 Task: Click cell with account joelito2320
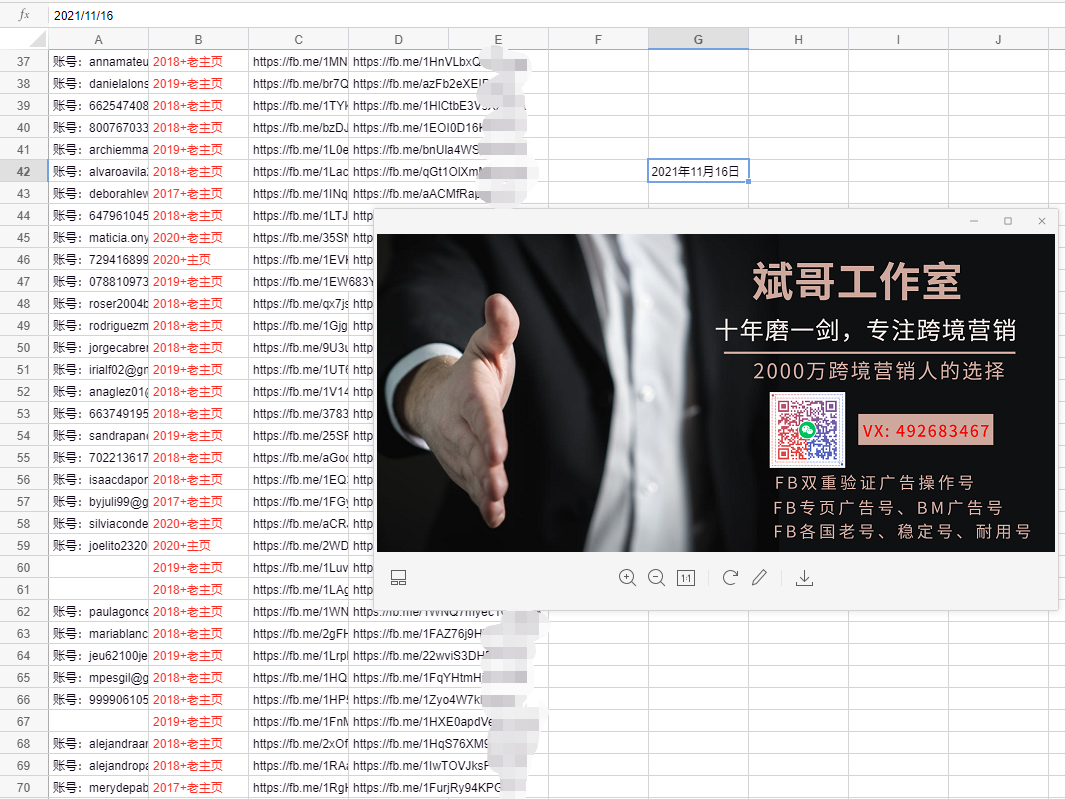coord(98,546)
